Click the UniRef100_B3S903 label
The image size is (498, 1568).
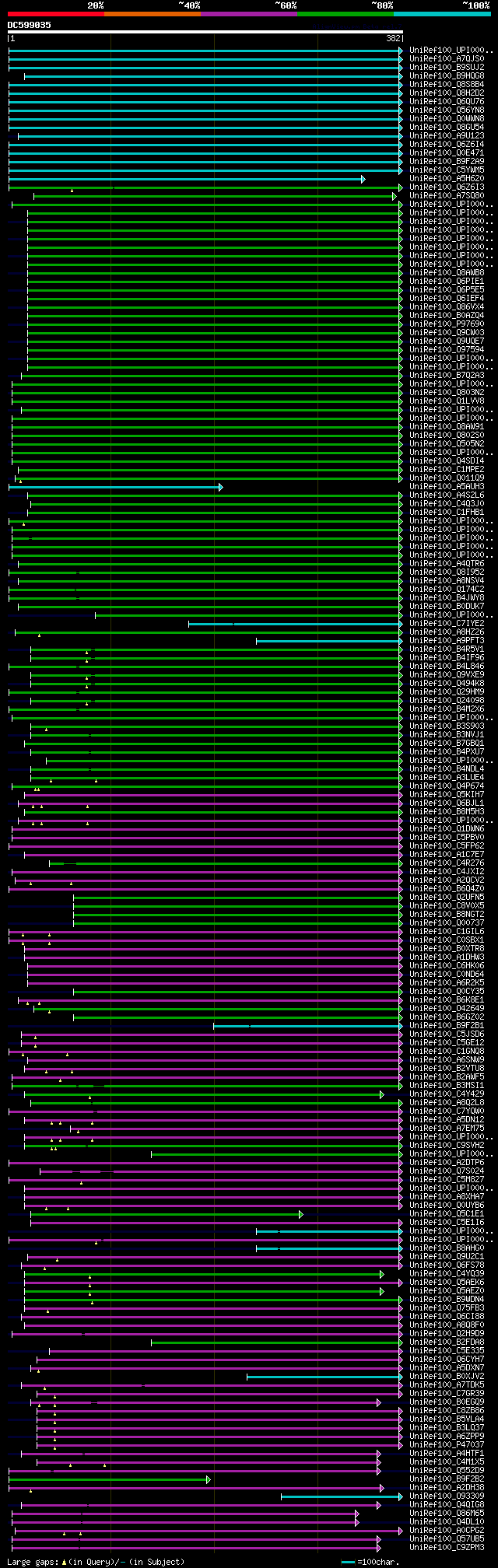[447, 726]
